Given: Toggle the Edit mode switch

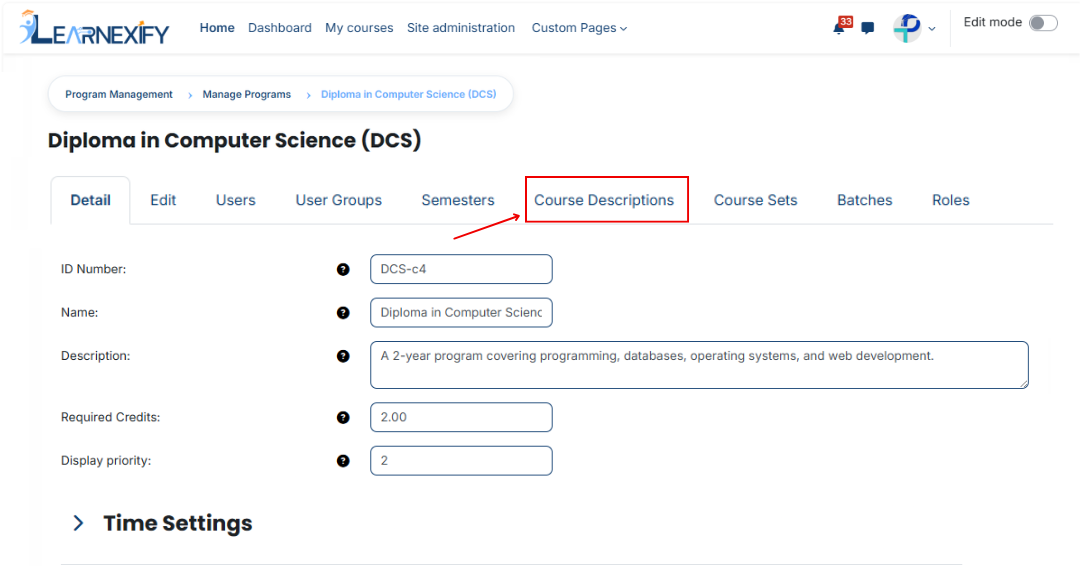Looking at the screenshot, I should click(1043, 23).
